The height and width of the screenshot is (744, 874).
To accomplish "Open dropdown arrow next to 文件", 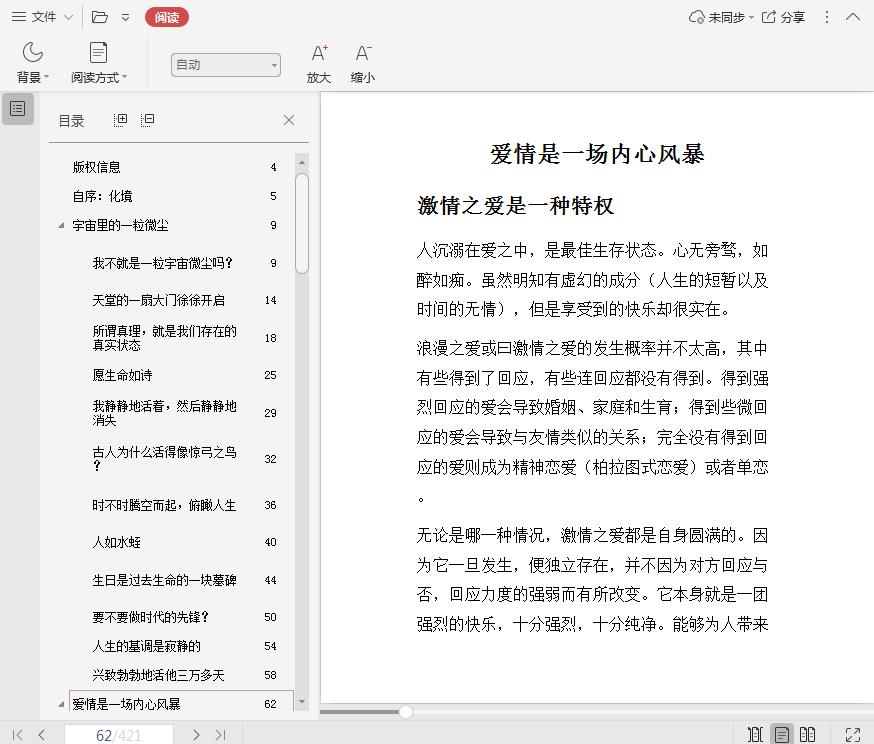I will pos(69,17).
